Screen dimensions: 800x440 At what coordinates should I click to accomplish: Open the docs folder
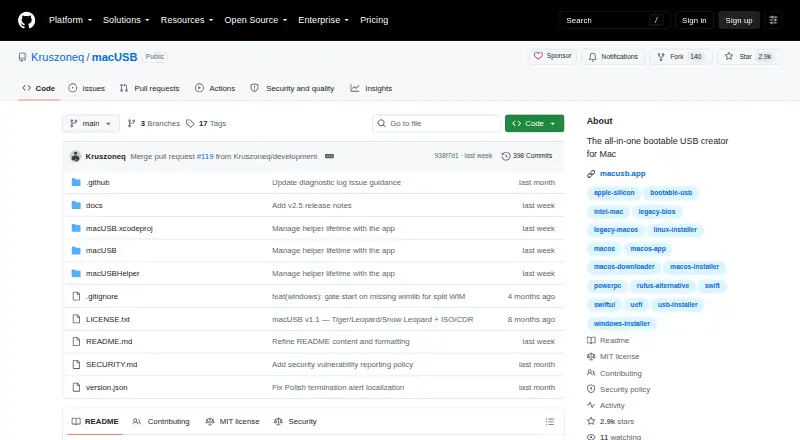click(94, 205)
